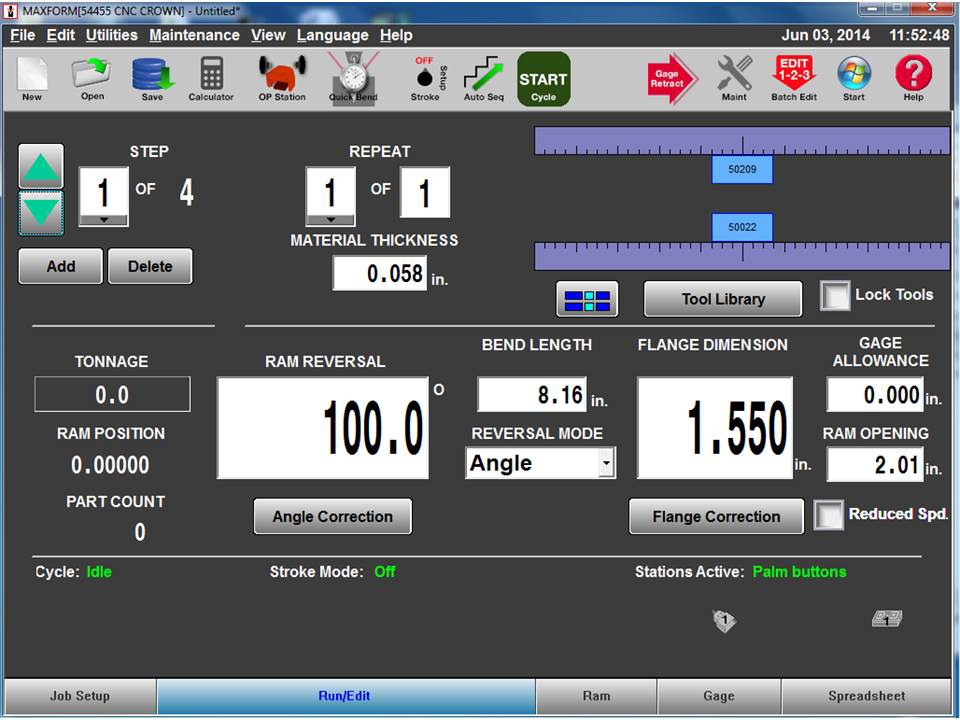Click the Angle Correction button

coord(332,516)
